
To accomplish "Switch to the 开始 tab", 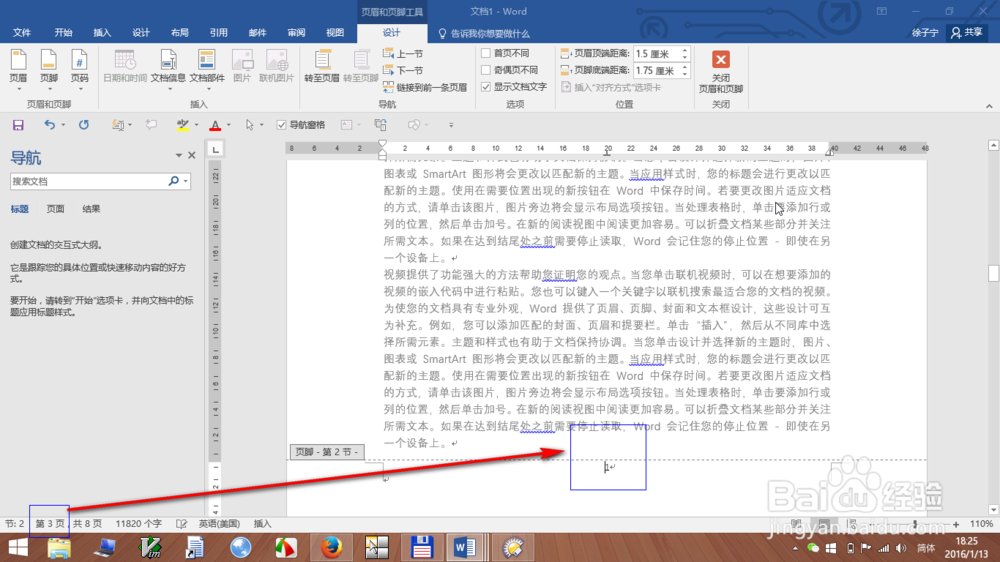I will [x=63, y=33].
